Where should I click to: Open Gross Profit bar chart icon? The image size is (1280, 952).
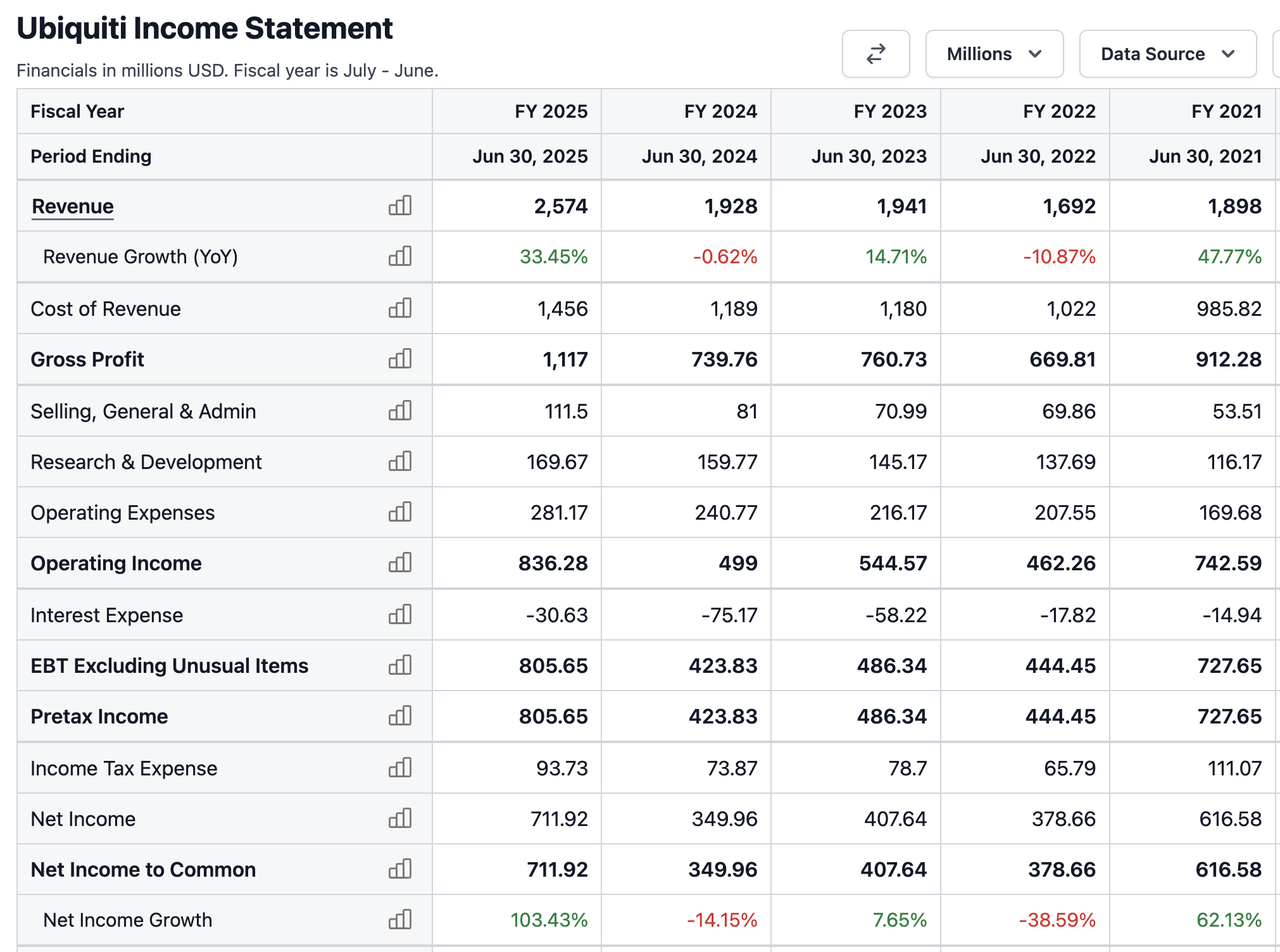[x=400, y=359]
